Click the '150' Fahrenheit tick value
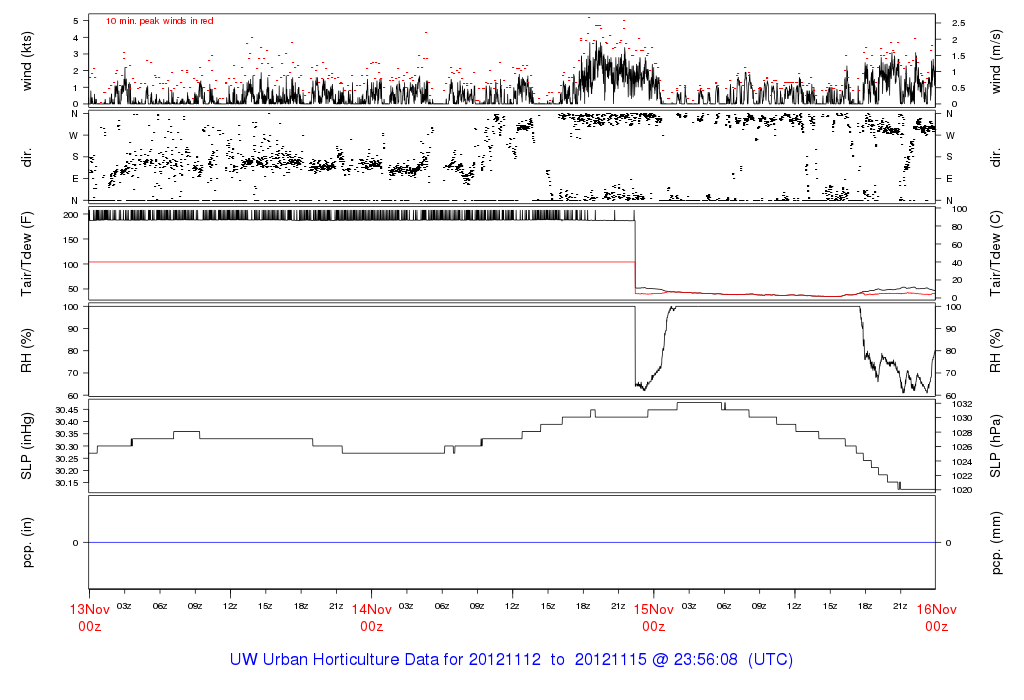This screenshot has height=700, width=1024. point(71,240)
